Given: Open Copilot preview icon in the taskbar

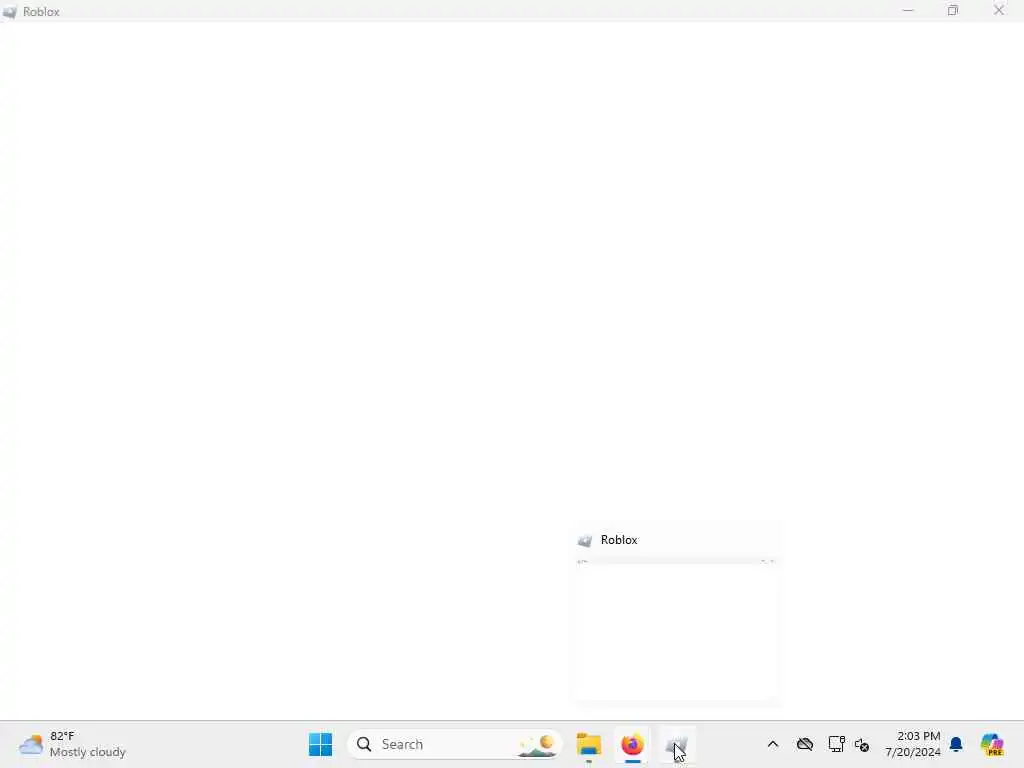Looking at the screenshot, I should click(x=992, y=744).
